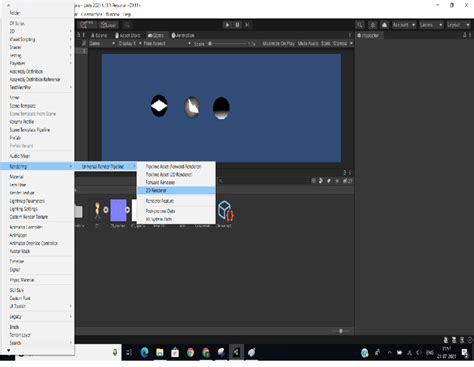Switch to the Animator tab
This screenshot has width=474, height=367.
(183, 35)
